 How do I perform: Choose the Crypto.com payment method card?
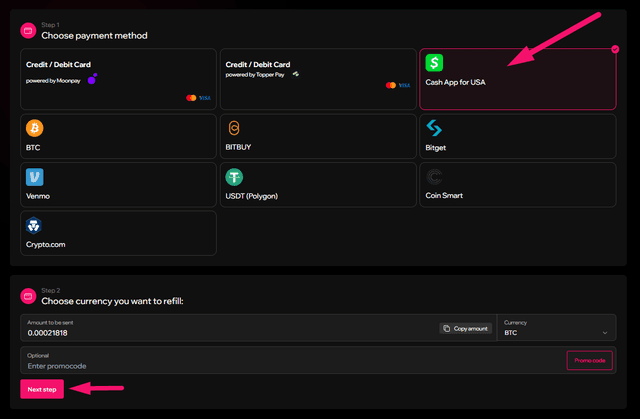(118, 233)
